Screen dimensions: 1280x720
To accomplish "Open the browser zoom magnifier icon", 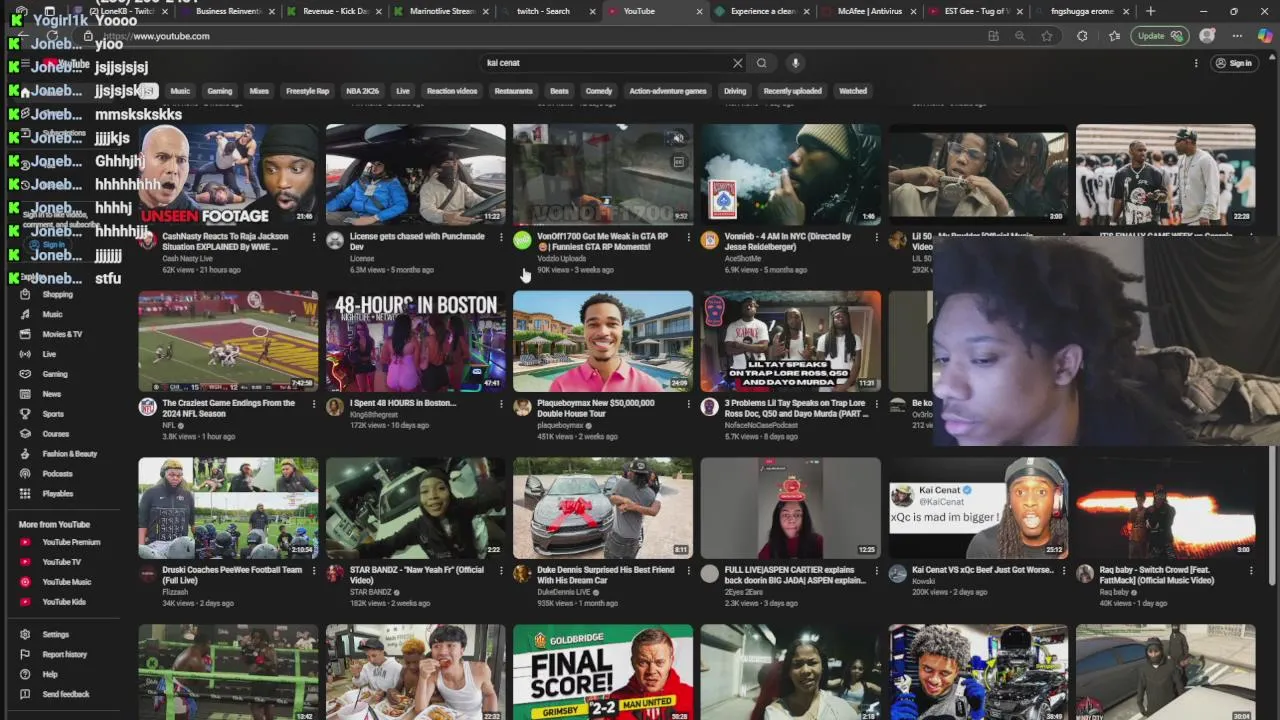I will (x=1020, y=36).
